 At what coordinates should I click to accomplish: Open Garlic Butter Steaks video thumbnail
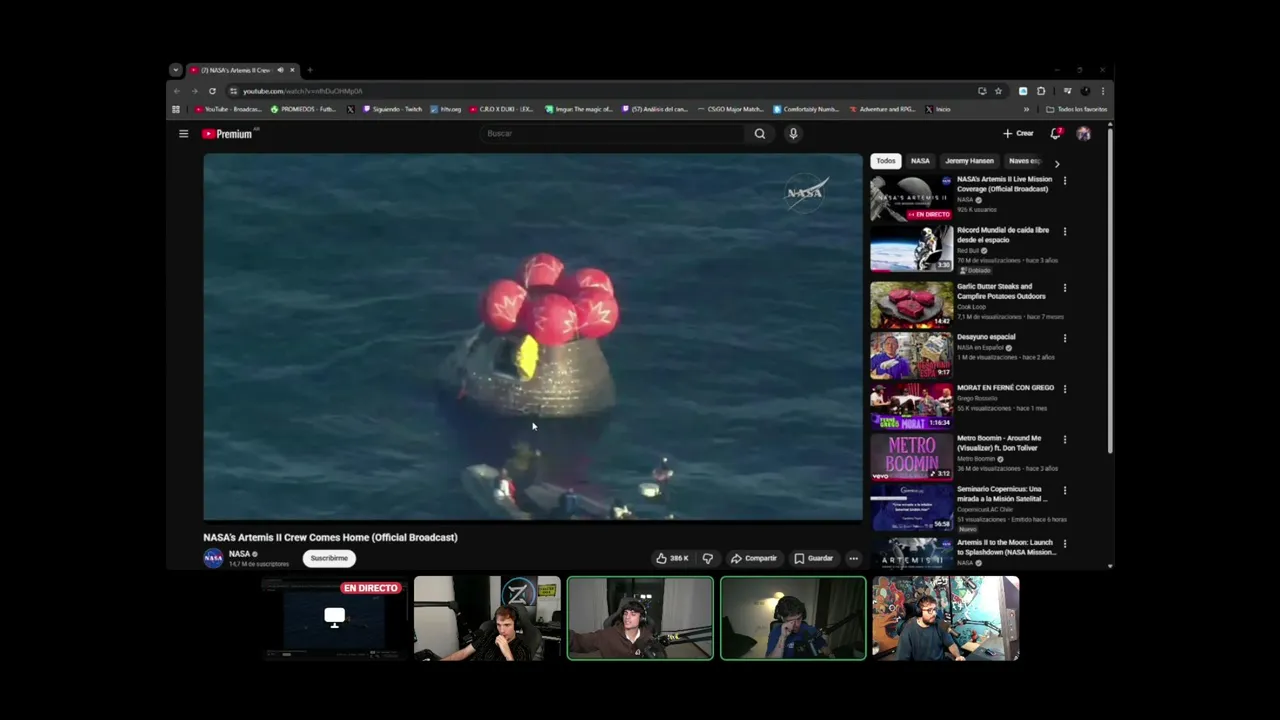(x=911, y=305)
